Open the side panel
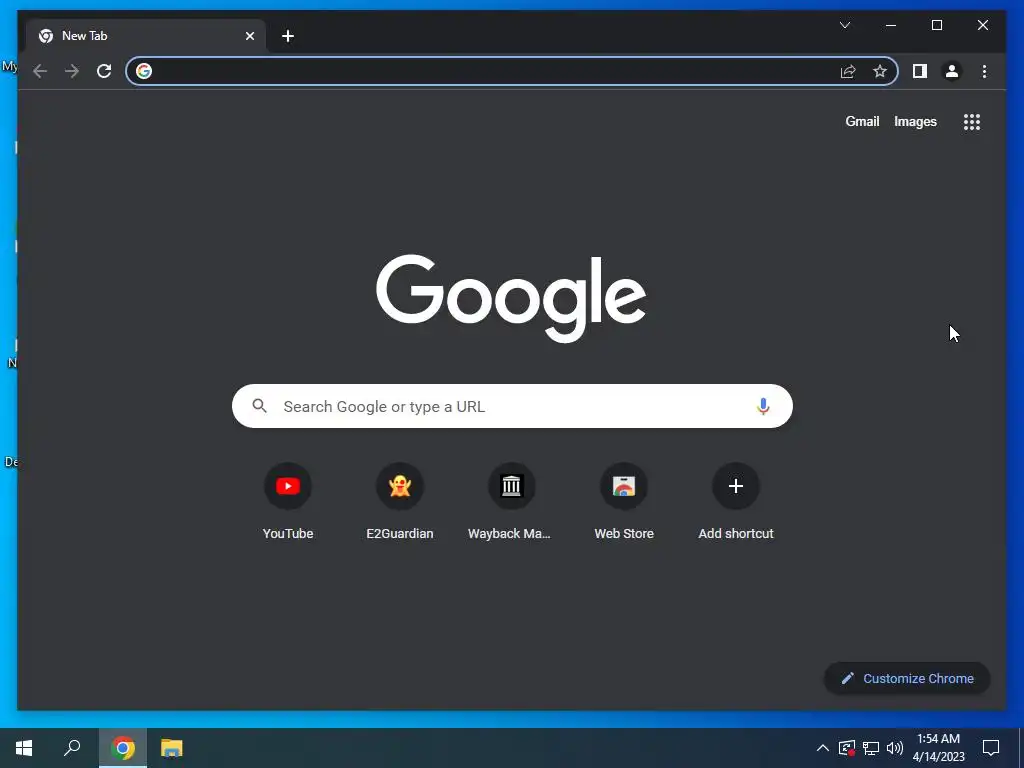 (x=920, y=71)
